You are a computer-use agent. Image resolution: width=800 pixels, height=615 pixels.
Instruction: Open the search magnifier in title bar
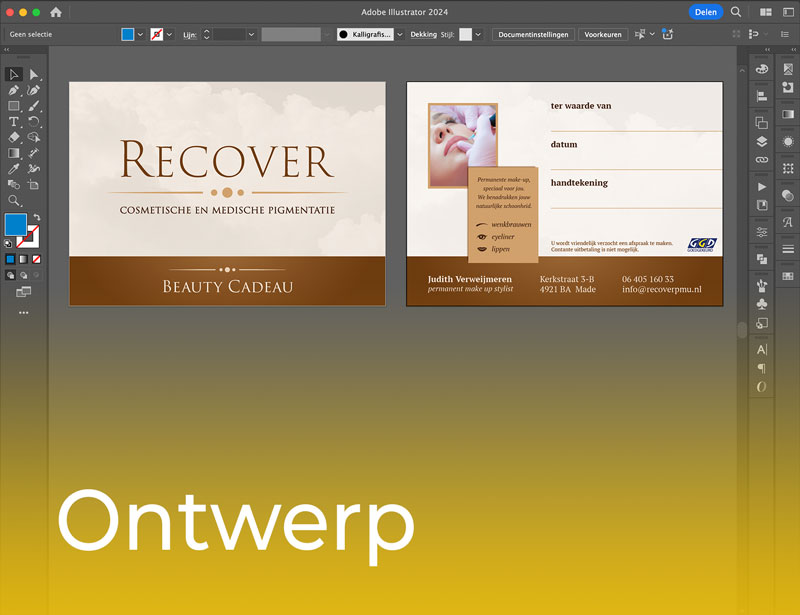click(x=736, y=12)
